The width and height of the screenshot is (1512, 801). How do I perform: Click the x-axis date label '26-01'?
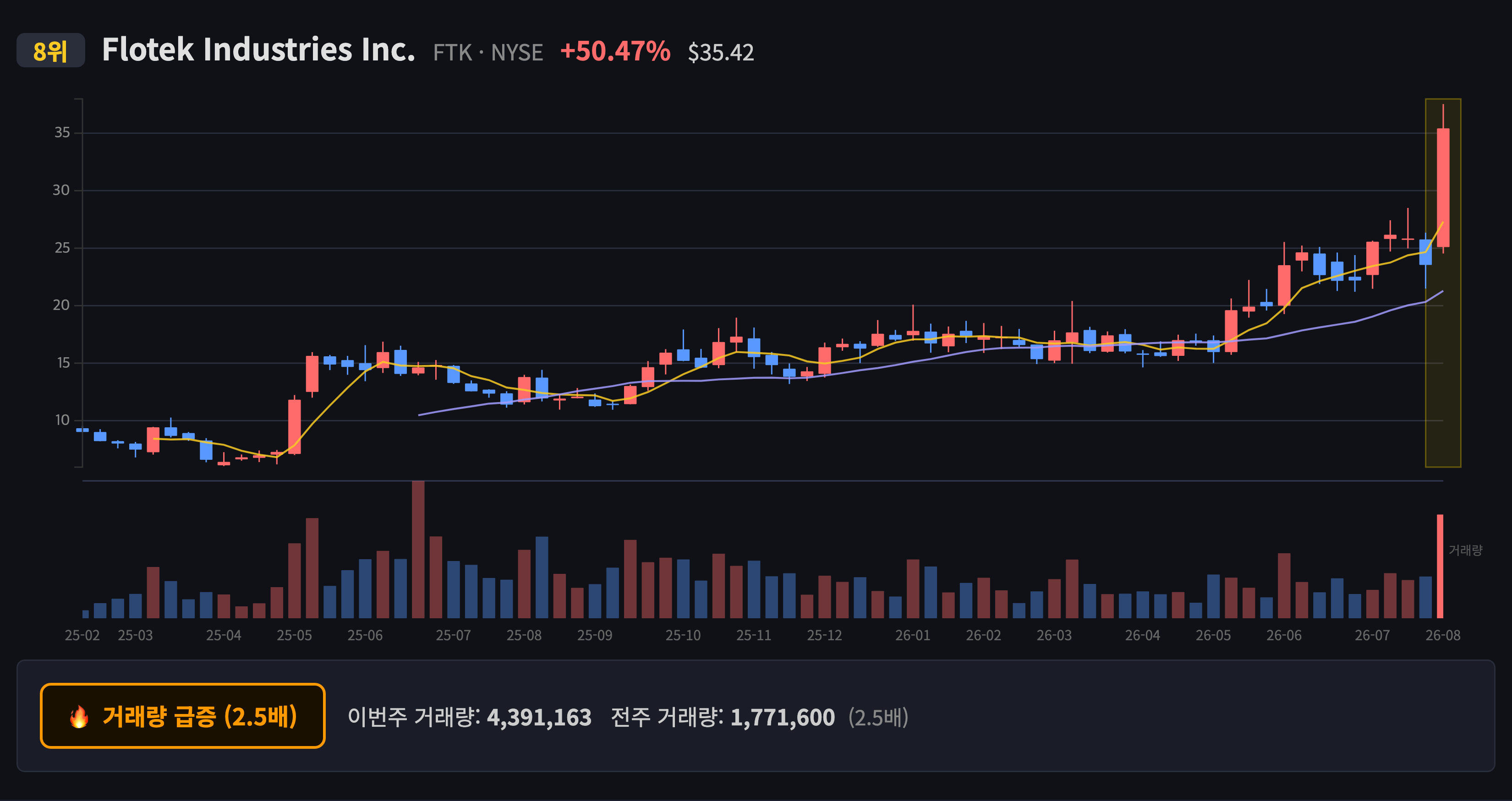[913, 636]
